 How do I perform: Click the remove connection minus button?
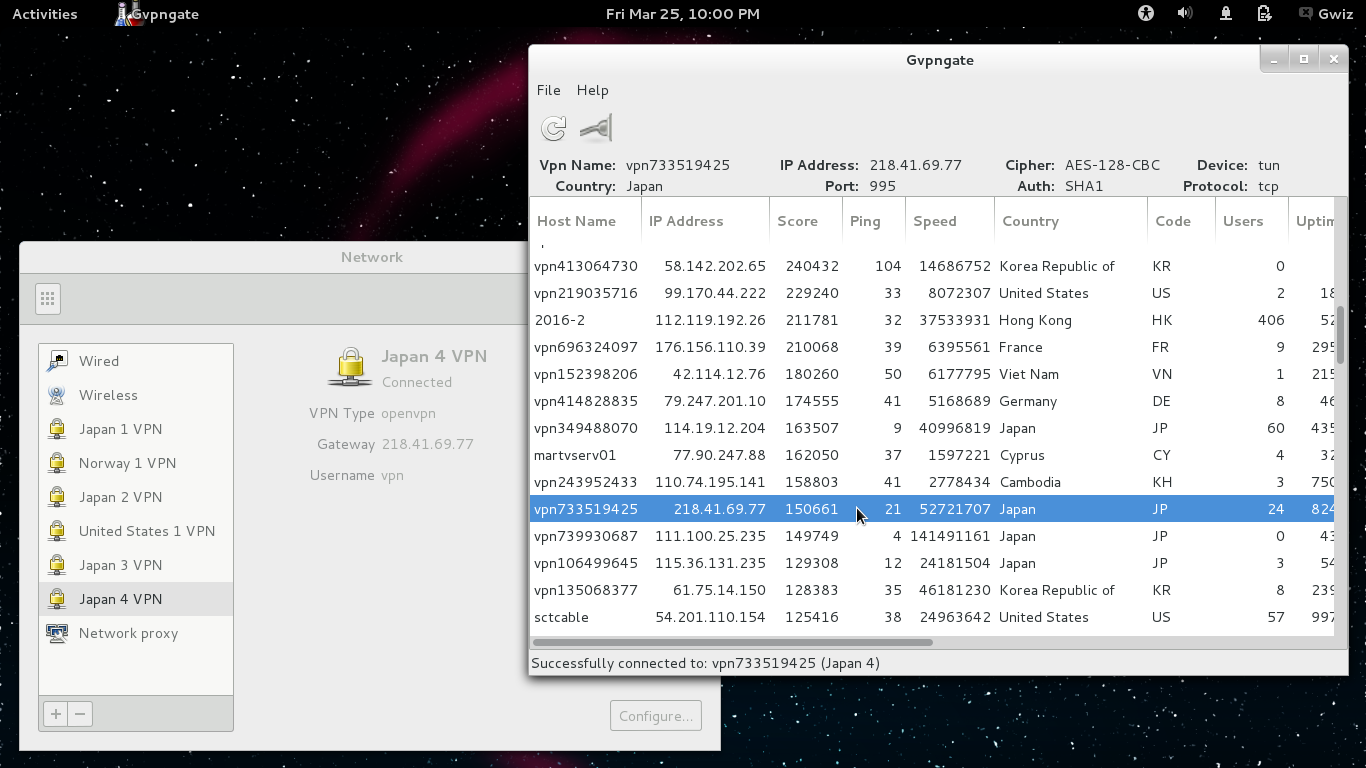click(x=80, y=714)
